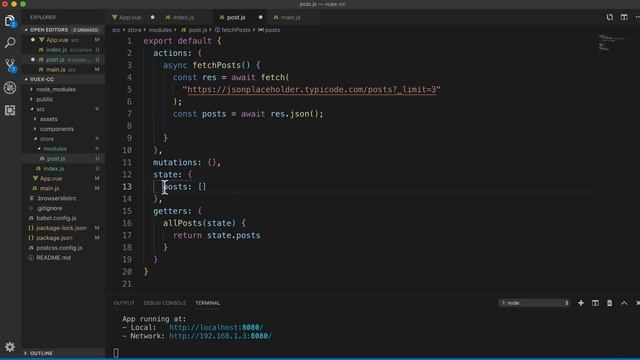
Task: Open App.vue in the src folder tree
Action: coord(51,178)
